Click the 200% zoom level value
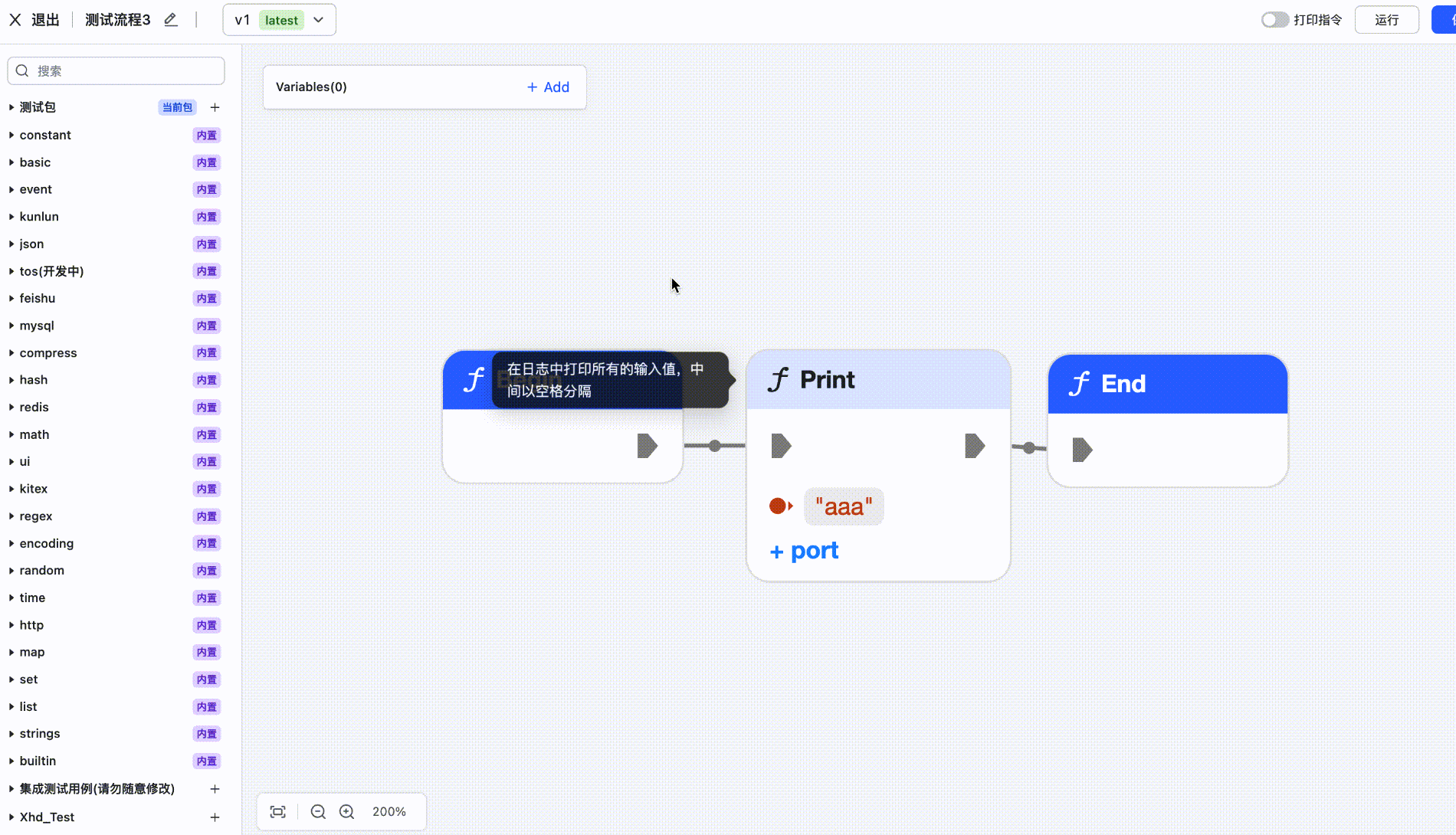Image resolution: width=1456 pixels, height=835 pixels. tap(389, 812)
